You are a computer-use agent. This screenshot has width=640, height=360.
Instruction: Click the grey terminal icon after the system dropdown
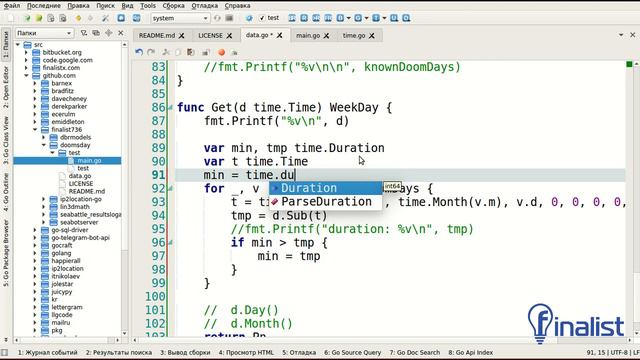coord(229,18)
